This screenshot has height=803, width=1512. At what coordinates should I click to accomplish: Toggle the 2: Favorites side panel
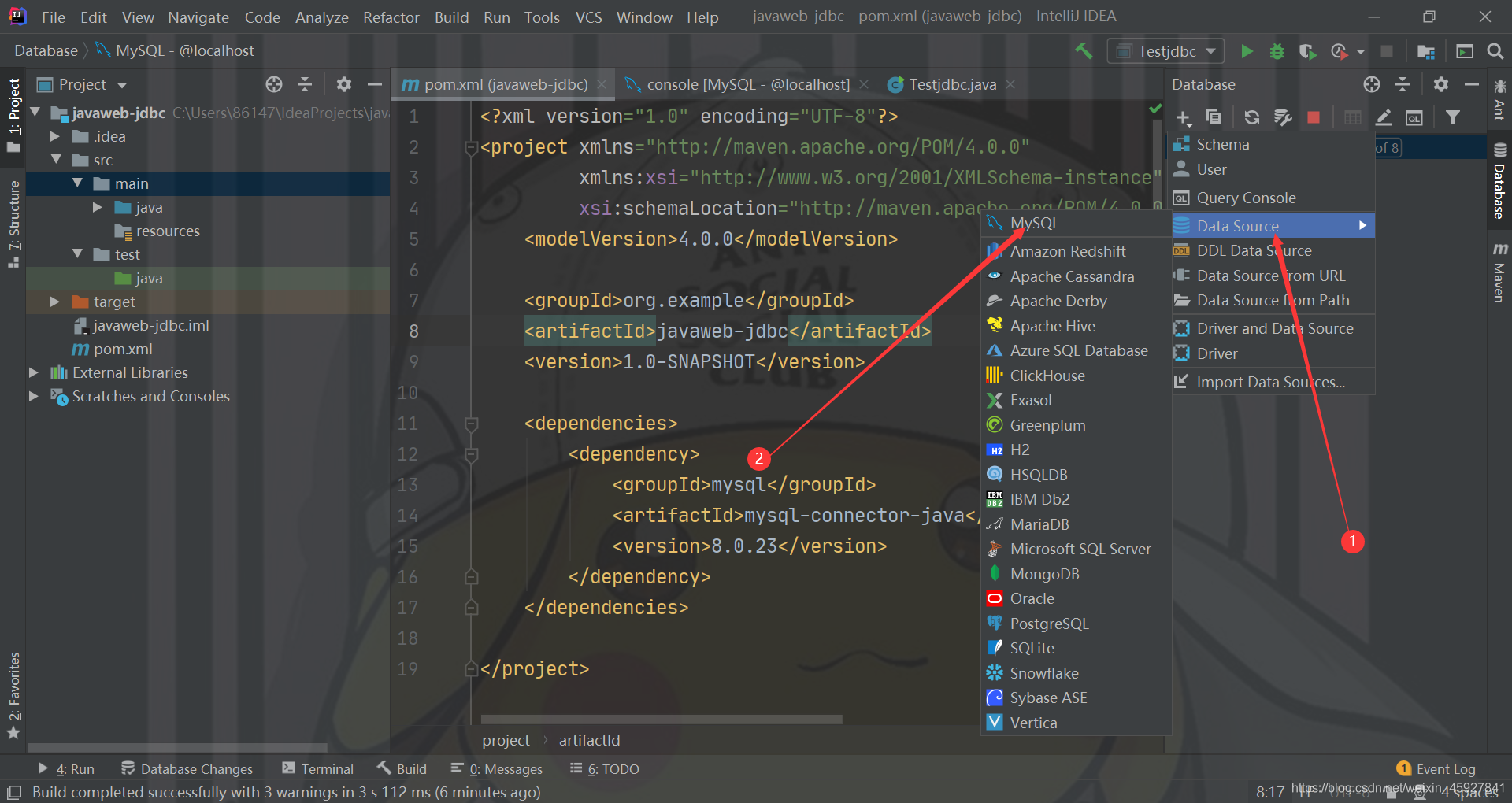click(x=13, y=696)
